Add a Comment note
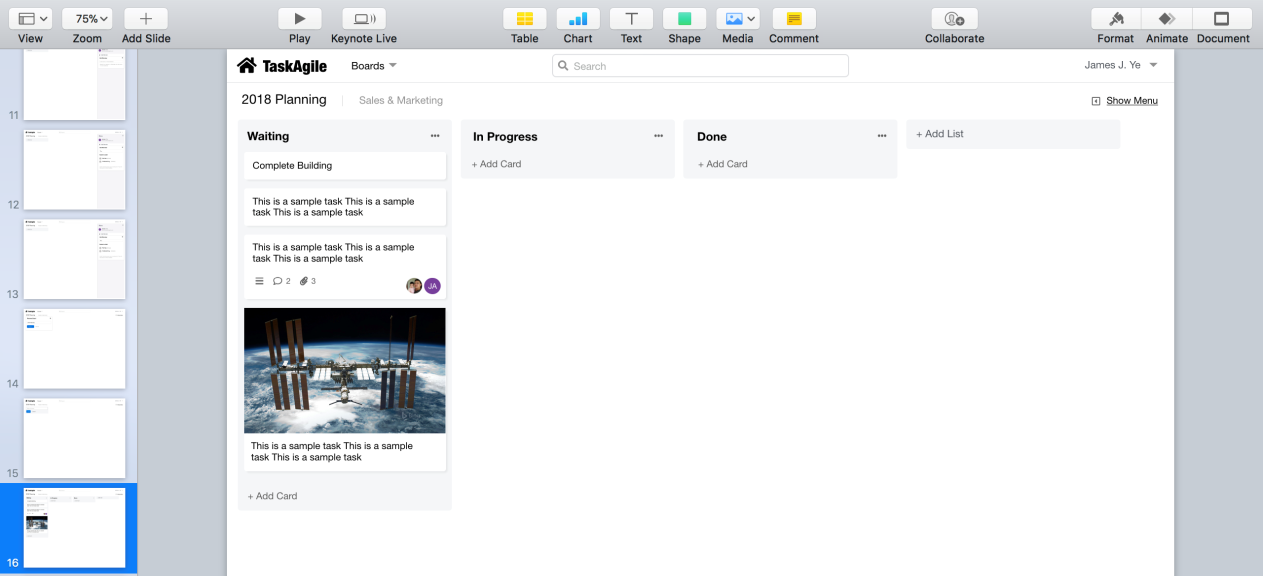The image size is (1263, 576). coord(794,19)
